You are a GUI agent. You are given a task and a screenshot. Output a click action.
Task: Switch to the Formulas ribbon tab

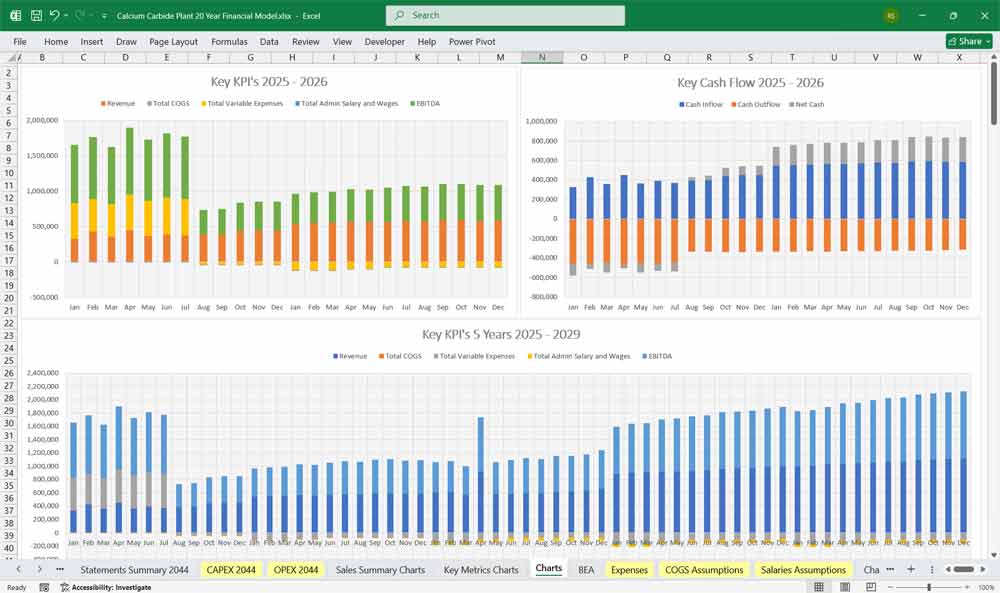point(229,42)
